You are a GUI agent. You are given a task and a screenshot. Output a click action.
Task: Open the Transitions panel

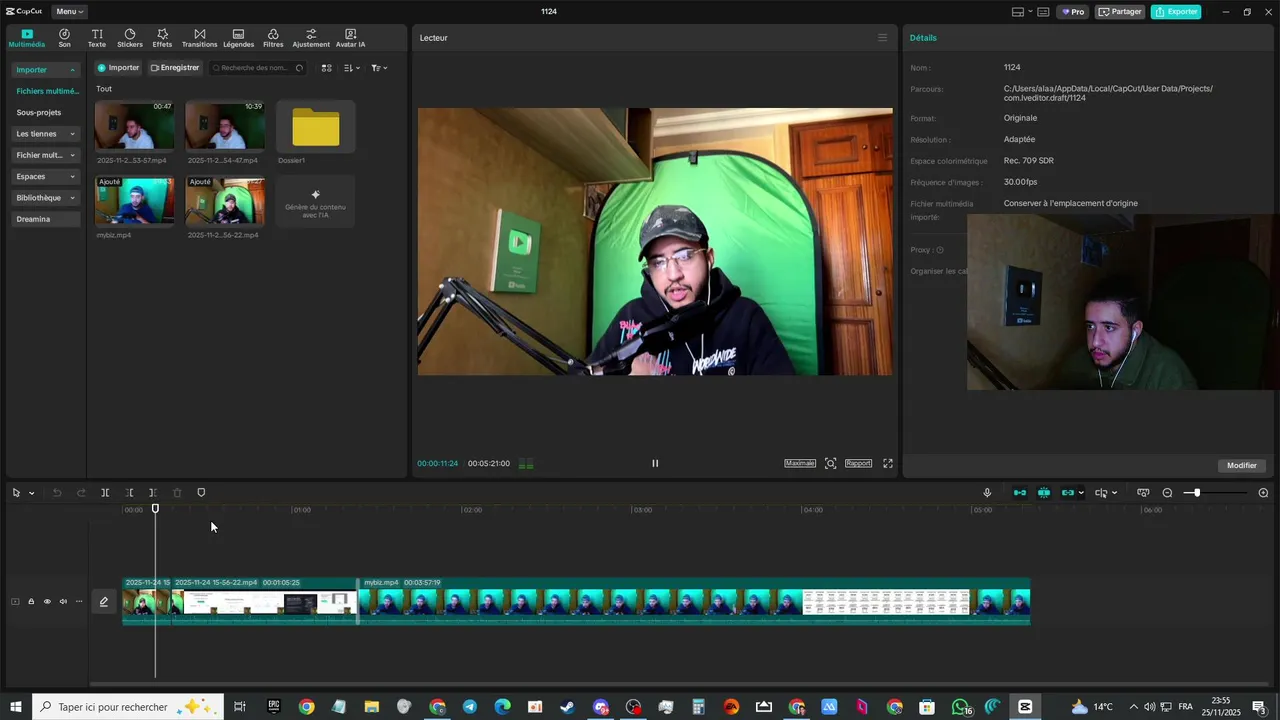pos(200,38)
